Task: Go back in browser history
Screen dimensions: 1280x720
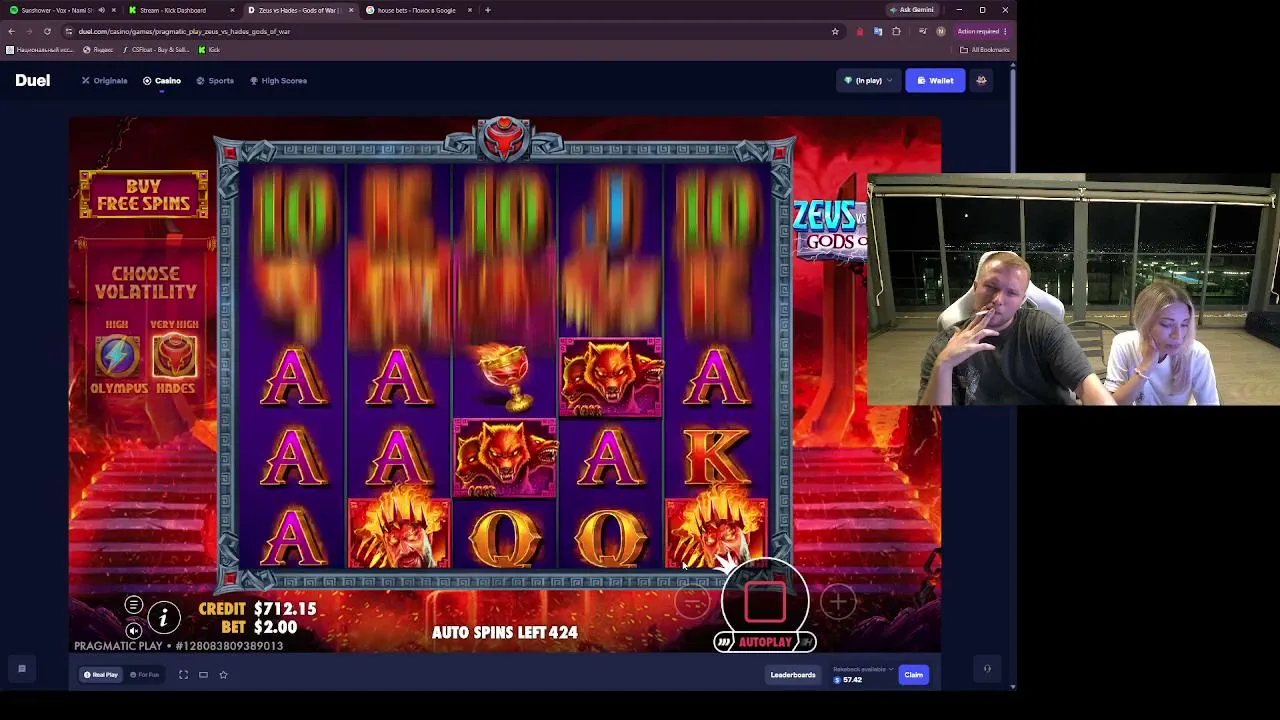Action: coord(12,31)
